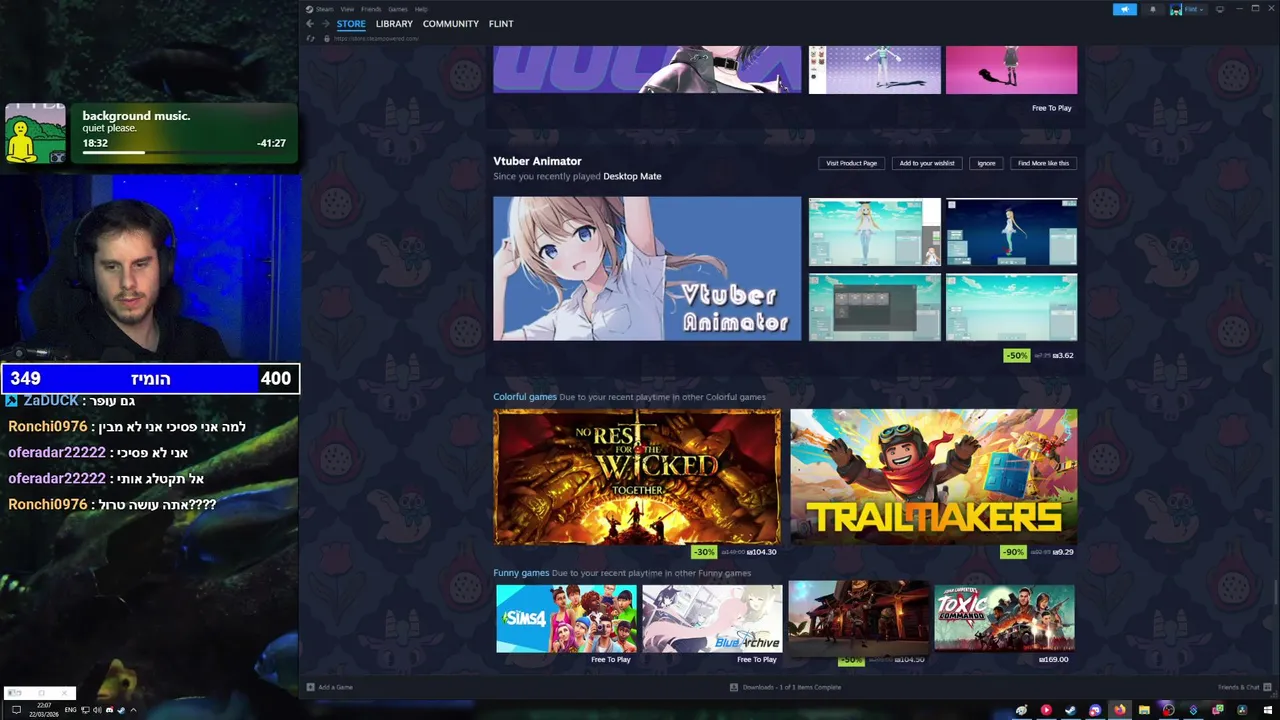Screen dimensions: 1280x720
Task: Go forward with the Steam forward arrow
Action: [x=325, y=24]
